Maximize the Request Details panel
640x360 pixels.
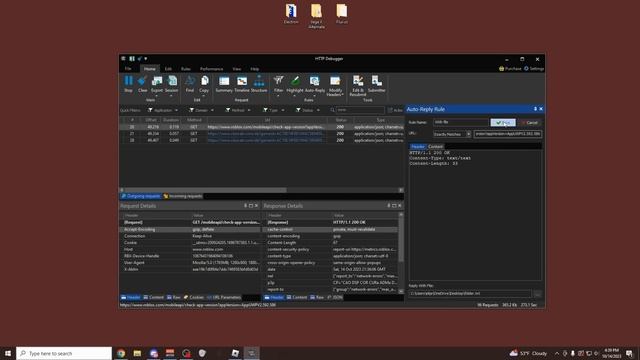pos(251,206)
